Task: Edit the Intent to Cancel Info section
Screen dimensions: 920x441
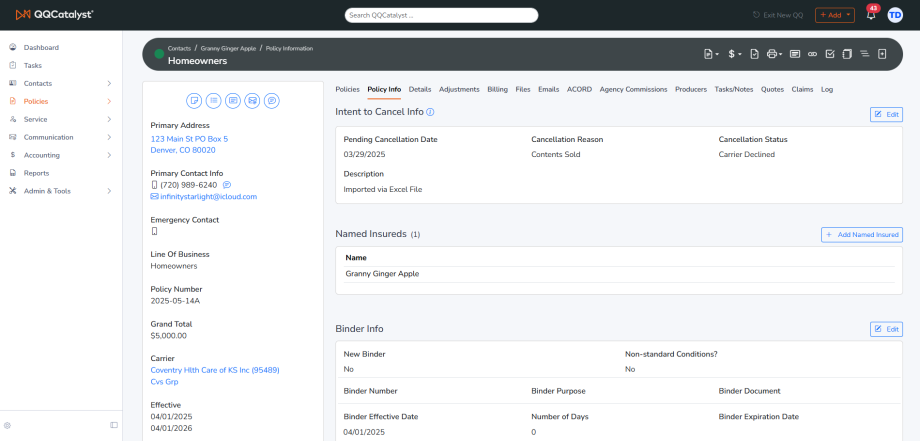Action: point(886,114)
